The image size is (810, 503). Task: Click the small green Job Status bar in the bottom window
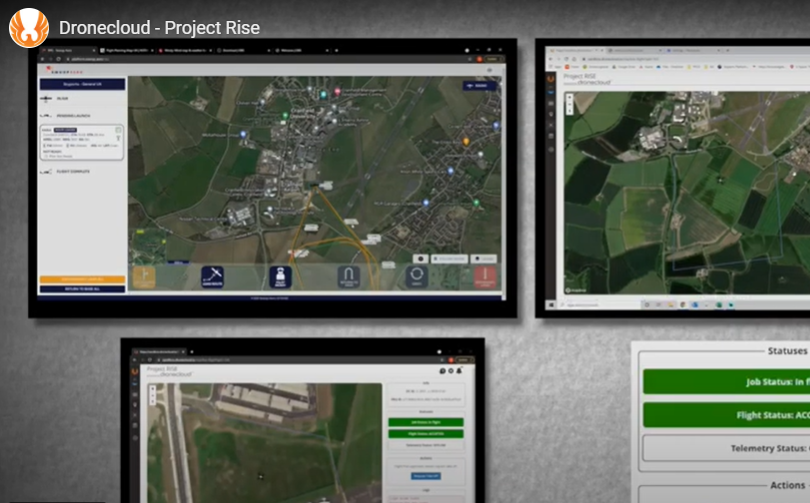click(x=426, y=422)
